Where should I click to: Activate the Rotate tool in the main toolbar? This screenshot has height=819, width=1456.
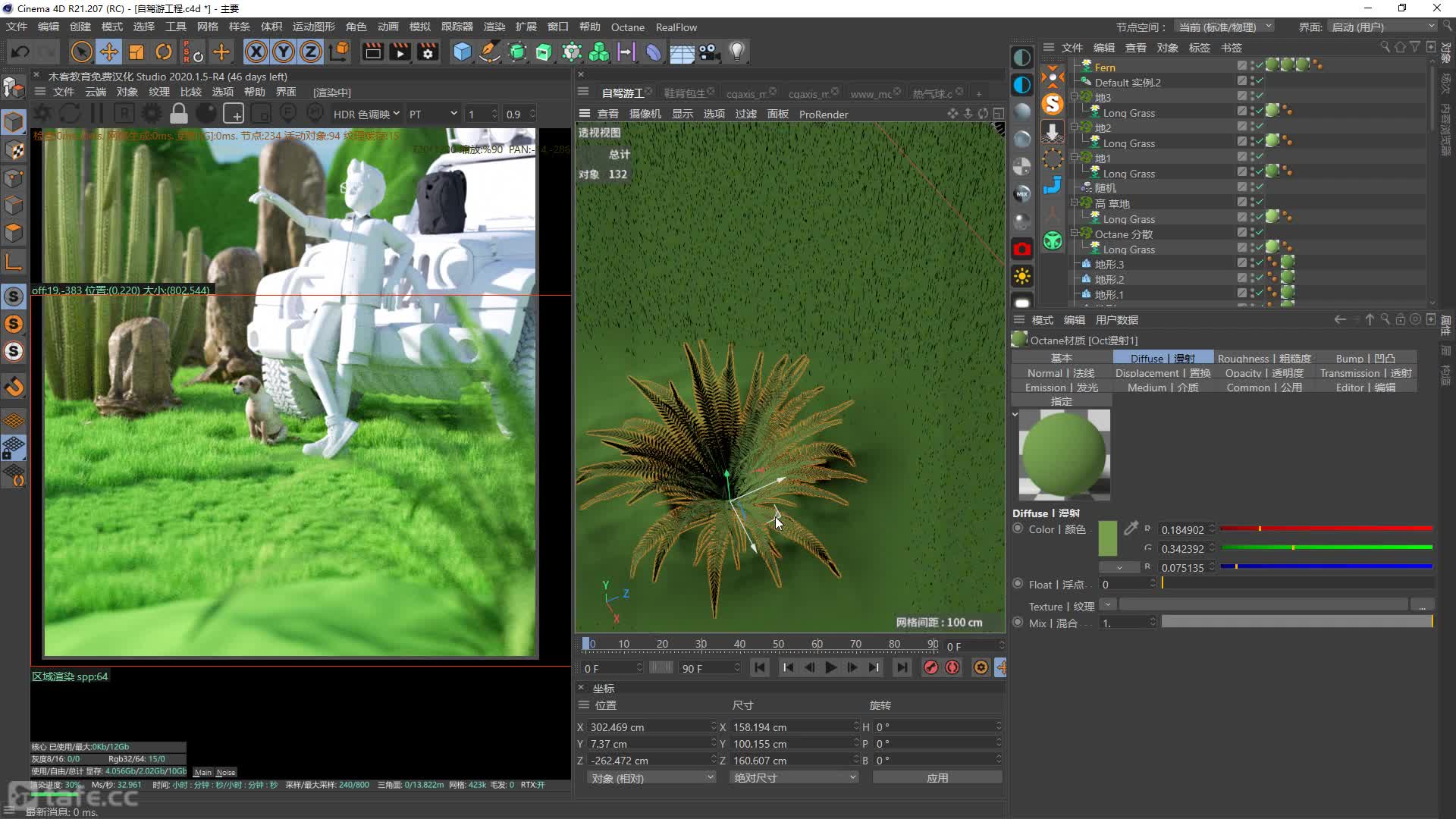164,52
